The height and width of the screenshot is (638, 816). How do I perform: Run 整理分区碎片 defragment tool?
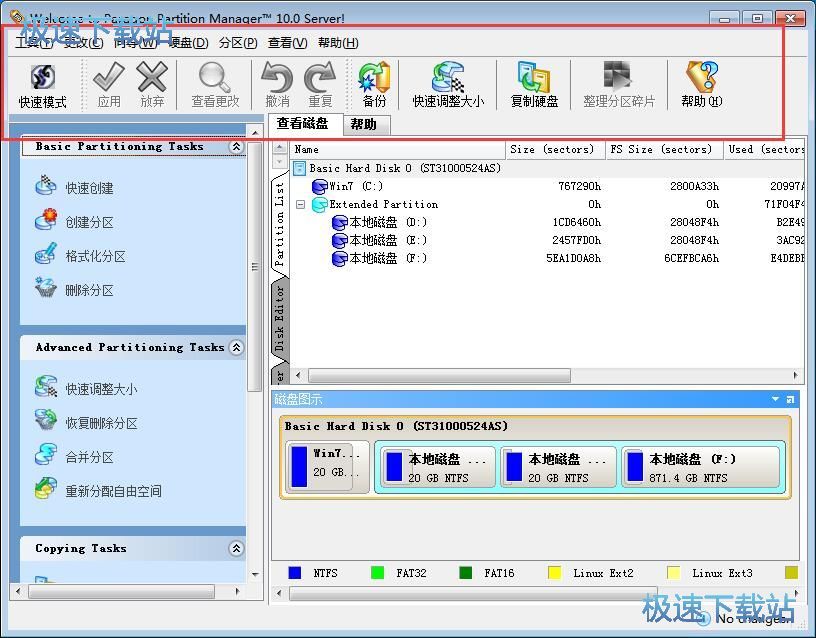click(x=619, y=85)
